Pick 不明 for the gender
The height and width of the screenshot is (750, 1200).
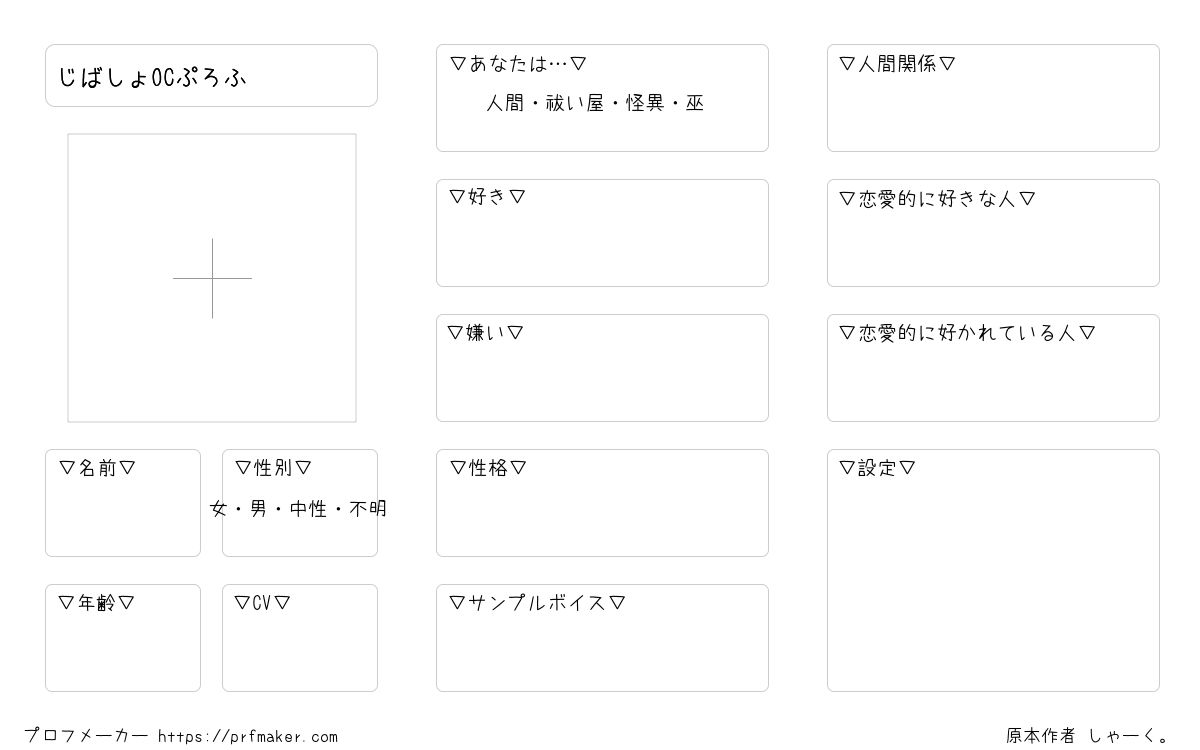368,509
